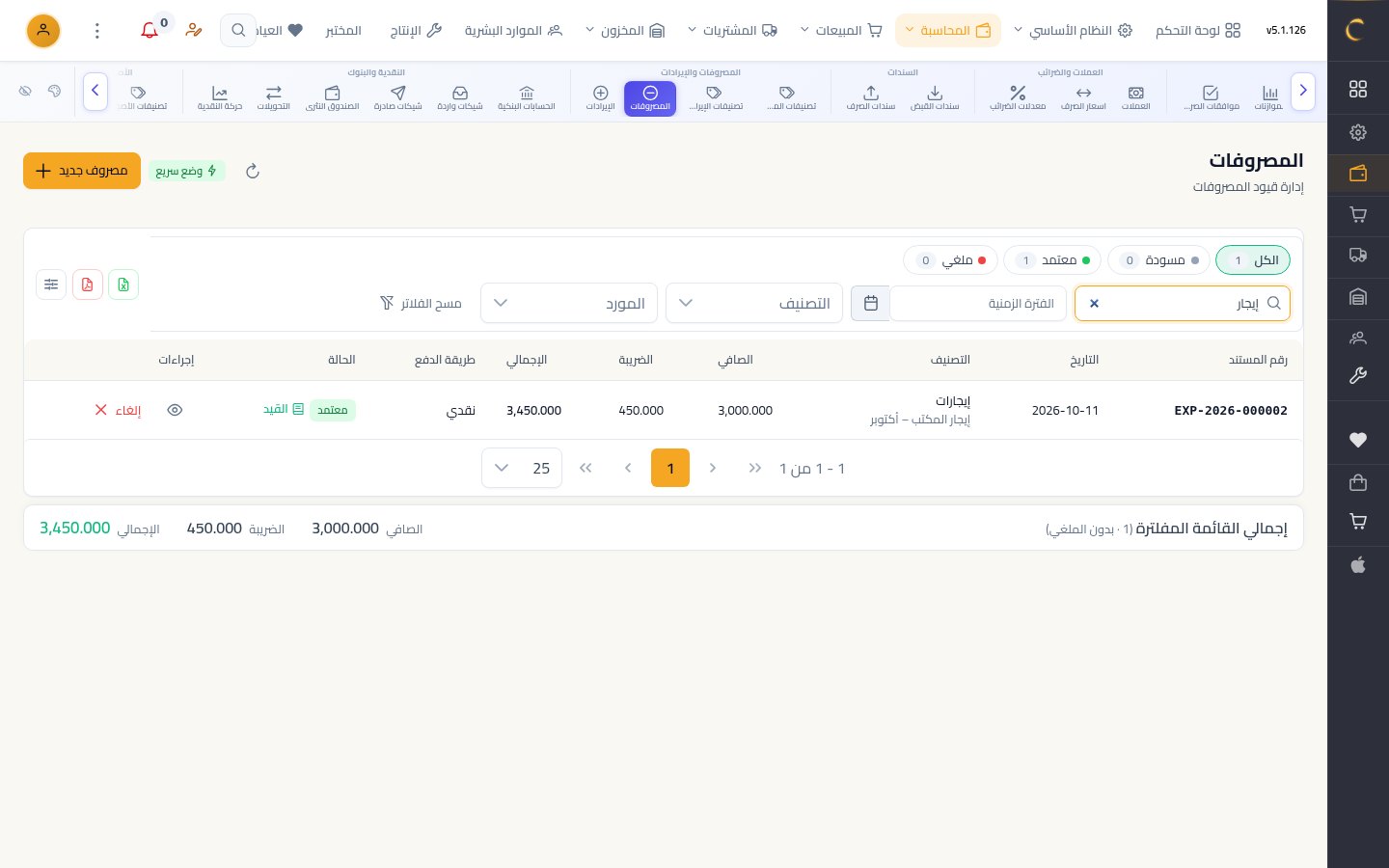Open التحويلات transfers toolbar item

274,97
